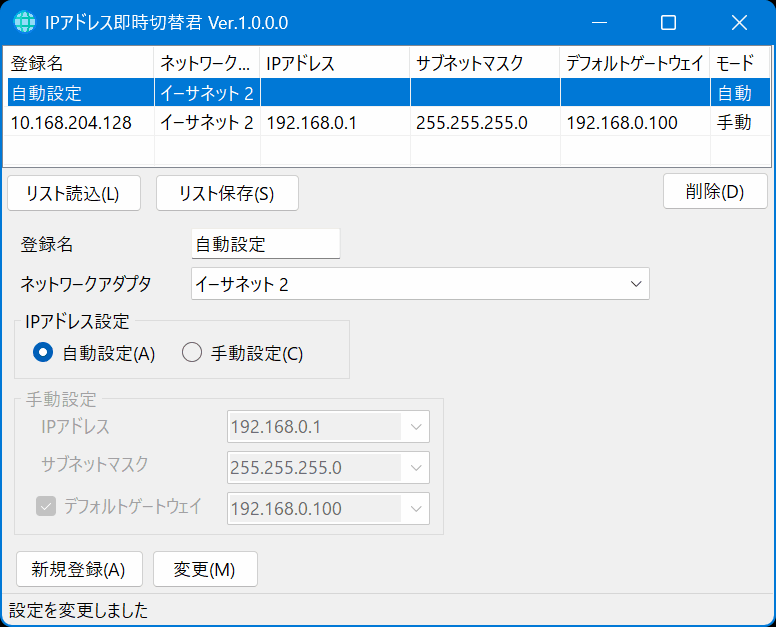Close the IPアドレス即時切替君 window
This screenshot has height=627, width=776.
click(x=739, y=22)
